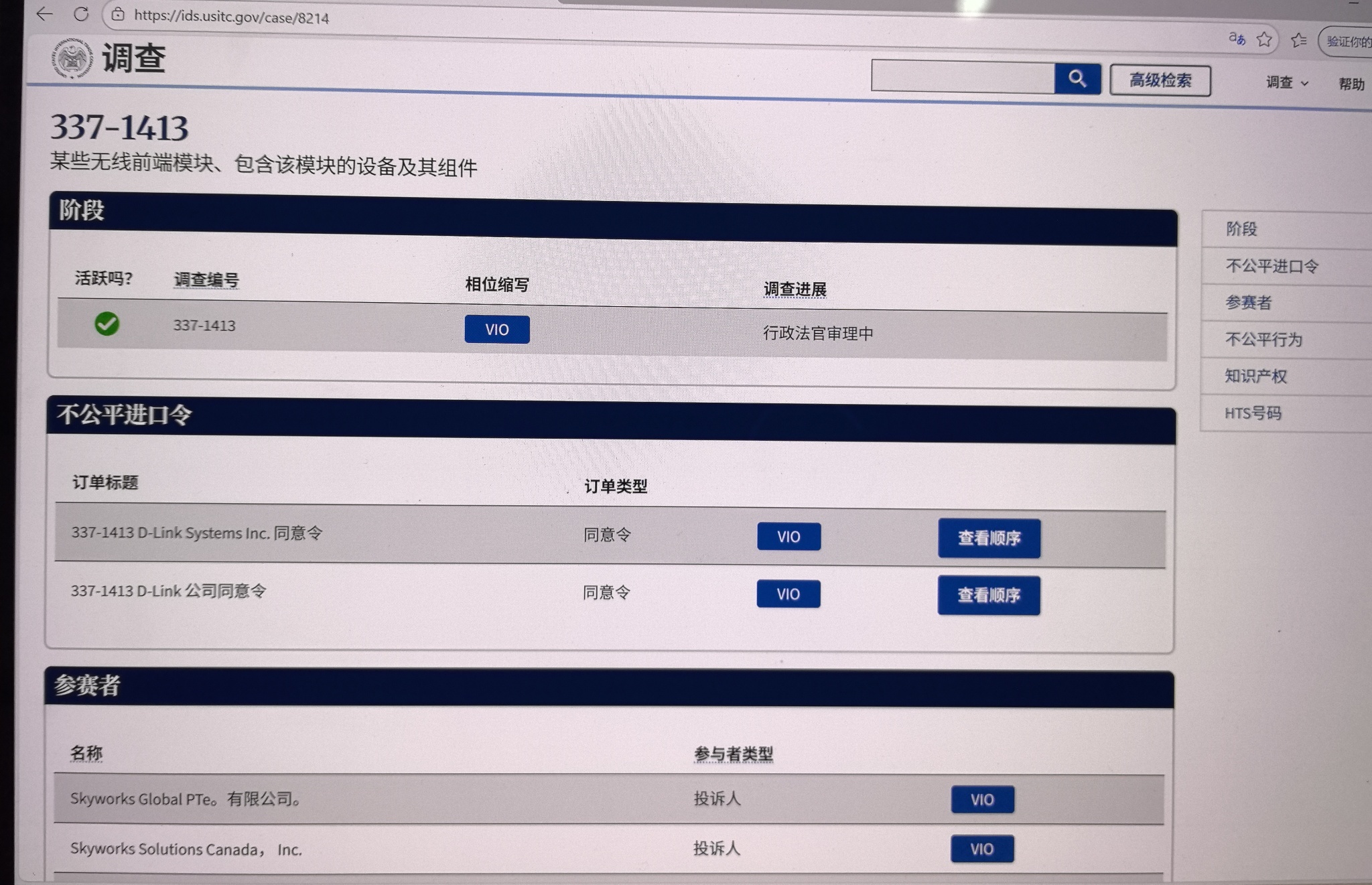Go to HTS号码 section link

click(1252, 413)
